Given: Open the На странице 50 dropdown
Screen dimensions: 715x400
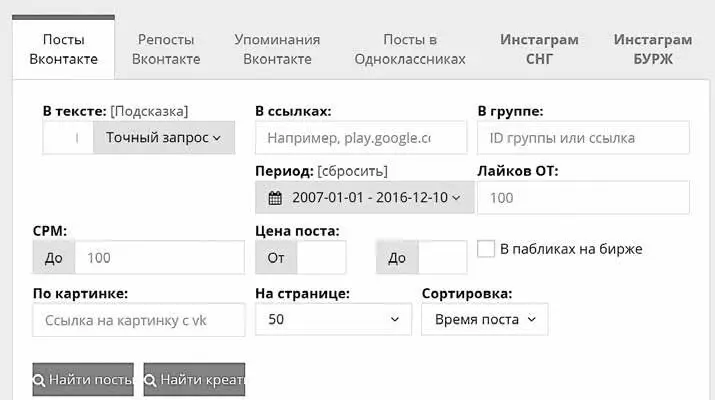Looking at the screenshot, I should (x=333, y=319).
